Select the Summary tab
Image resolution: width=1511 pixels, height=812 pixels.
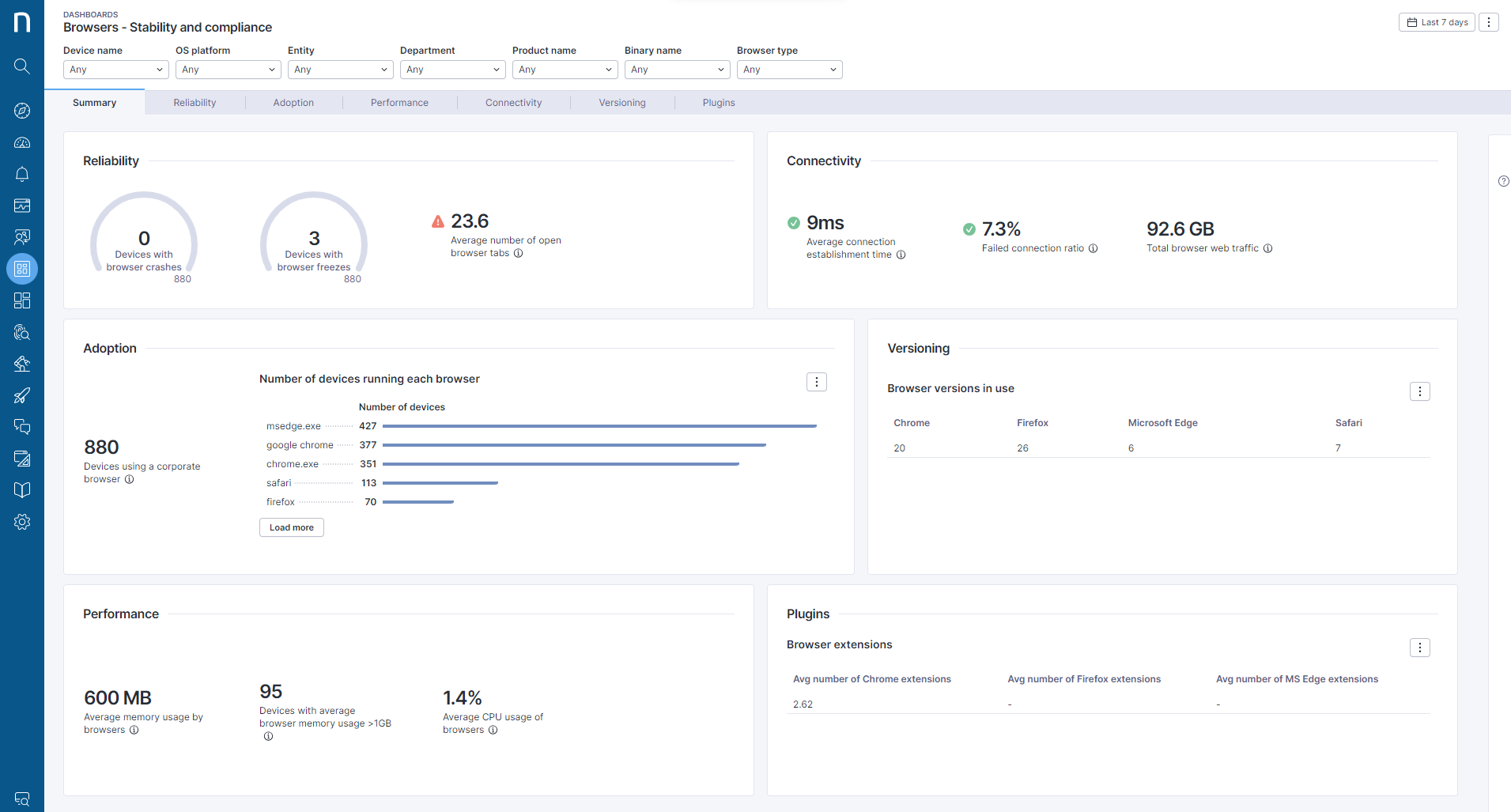pos(95,103)
